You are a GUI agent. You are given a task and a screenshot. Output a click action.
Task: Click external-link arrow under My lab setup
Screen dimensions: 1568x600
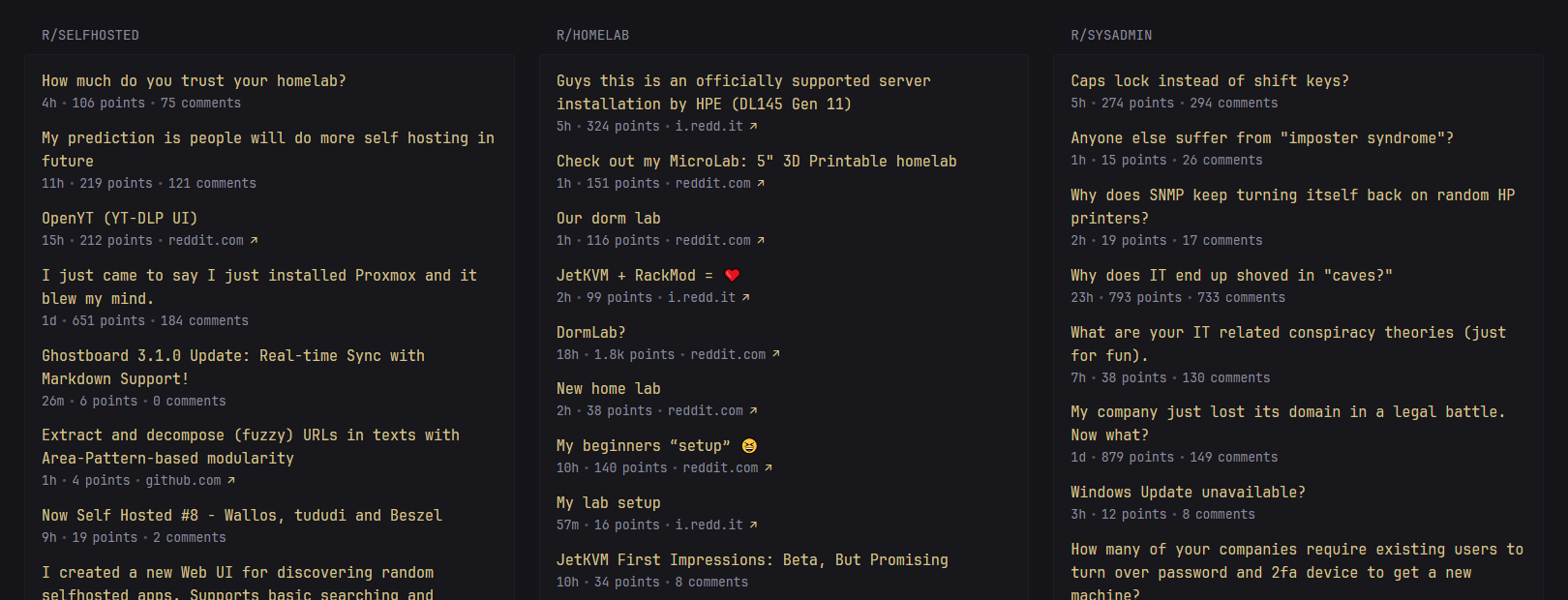[x=753, y=525]
